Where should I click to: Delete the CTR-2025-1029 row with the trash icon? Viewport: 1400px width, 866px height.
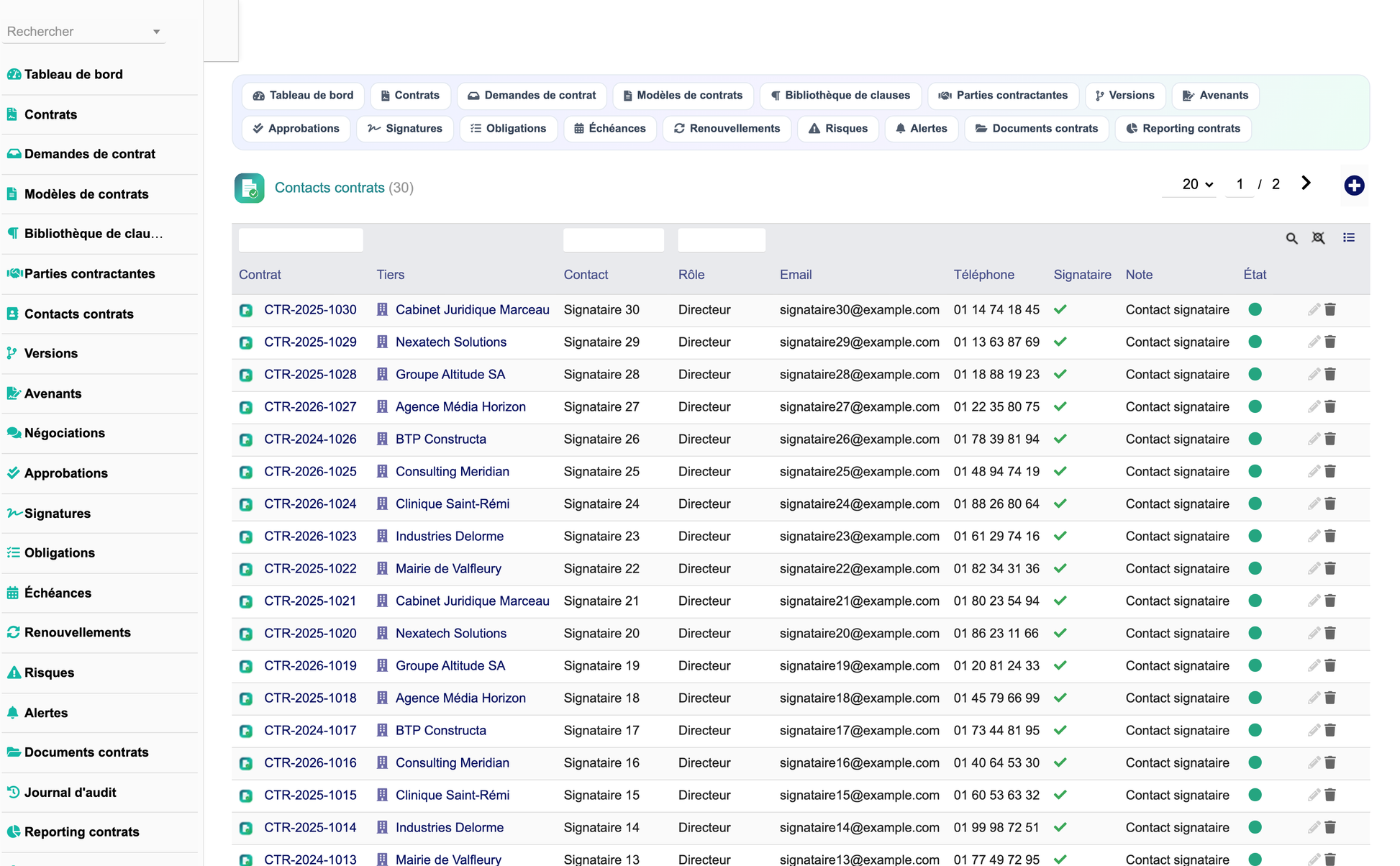click(x=1330, y=342)
